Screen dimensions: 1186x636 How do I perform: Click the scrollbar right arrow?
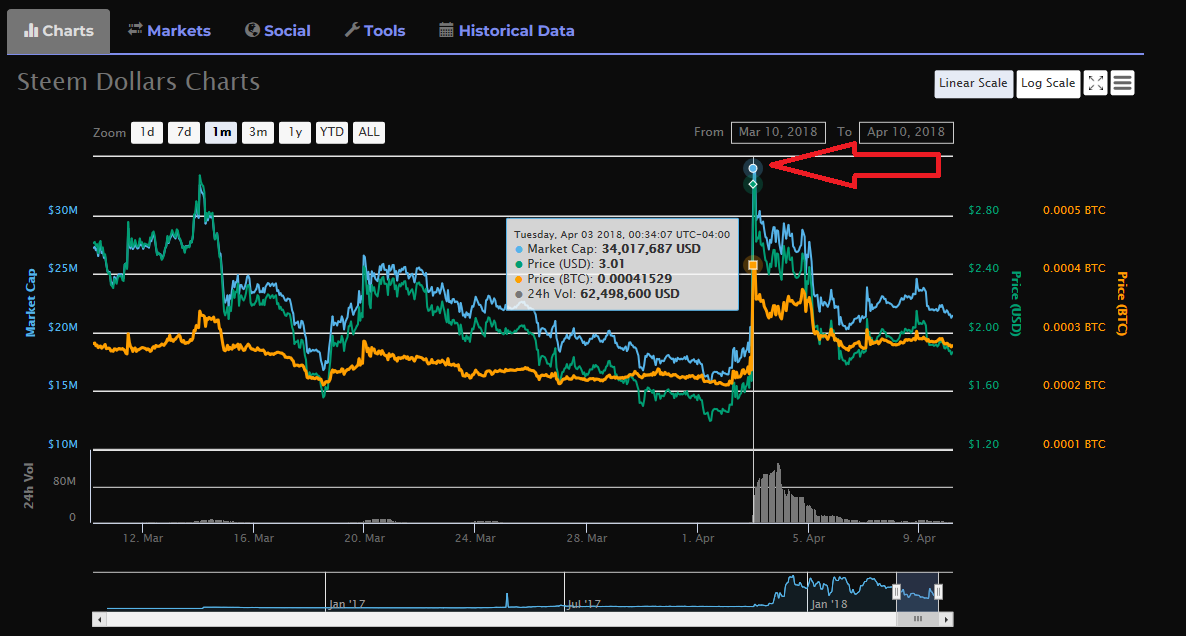click(x=946, y=619)
